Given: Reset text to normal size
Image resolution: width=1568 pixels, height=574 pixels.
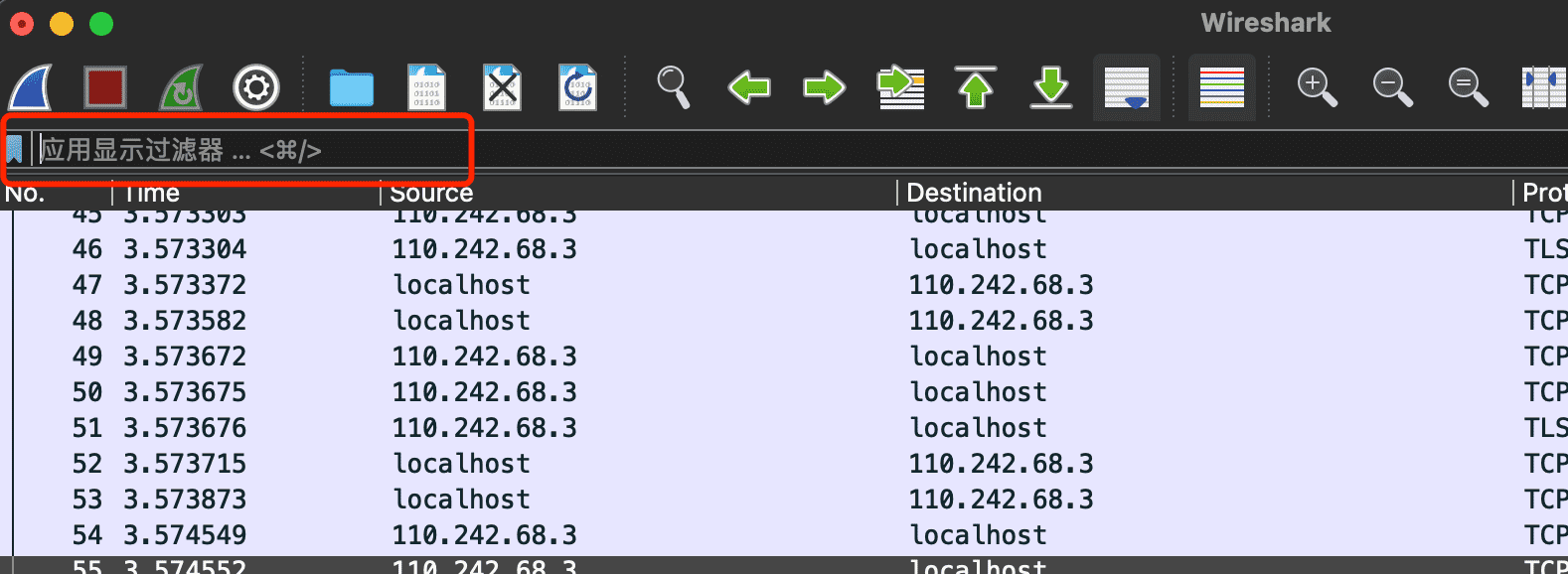Looking at the screenshot, I should (1469, 87).
